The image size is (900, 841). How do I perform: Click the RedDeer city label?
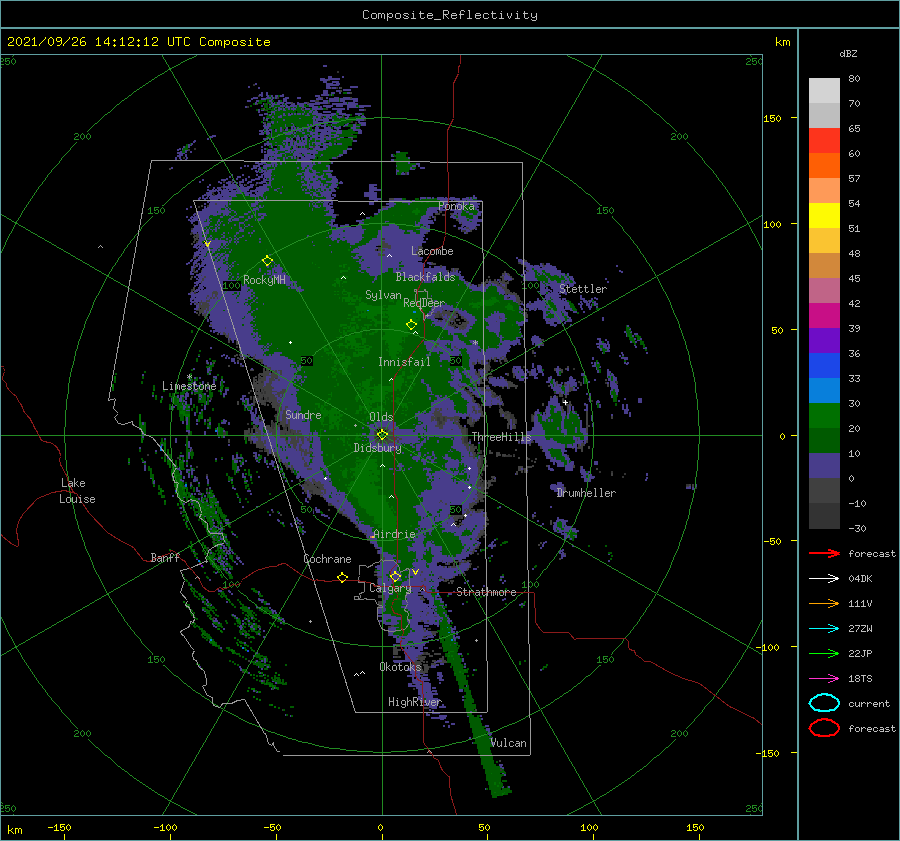click(424, 303)
